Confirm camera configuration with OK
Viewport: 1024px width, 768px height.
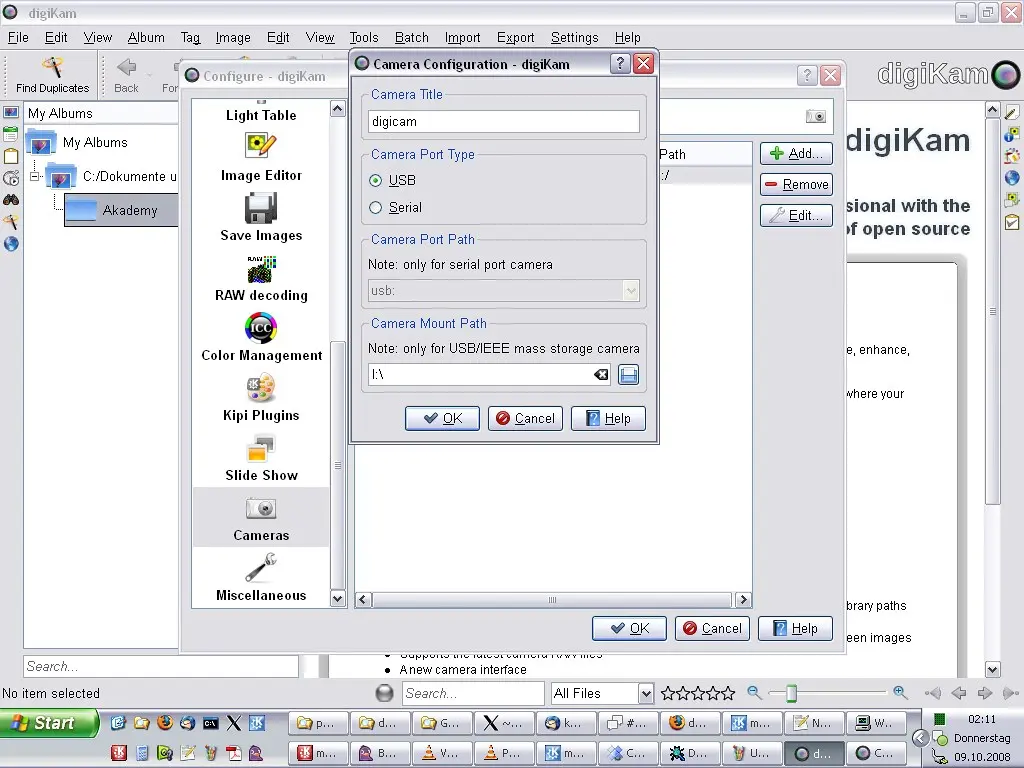[442, 418]
